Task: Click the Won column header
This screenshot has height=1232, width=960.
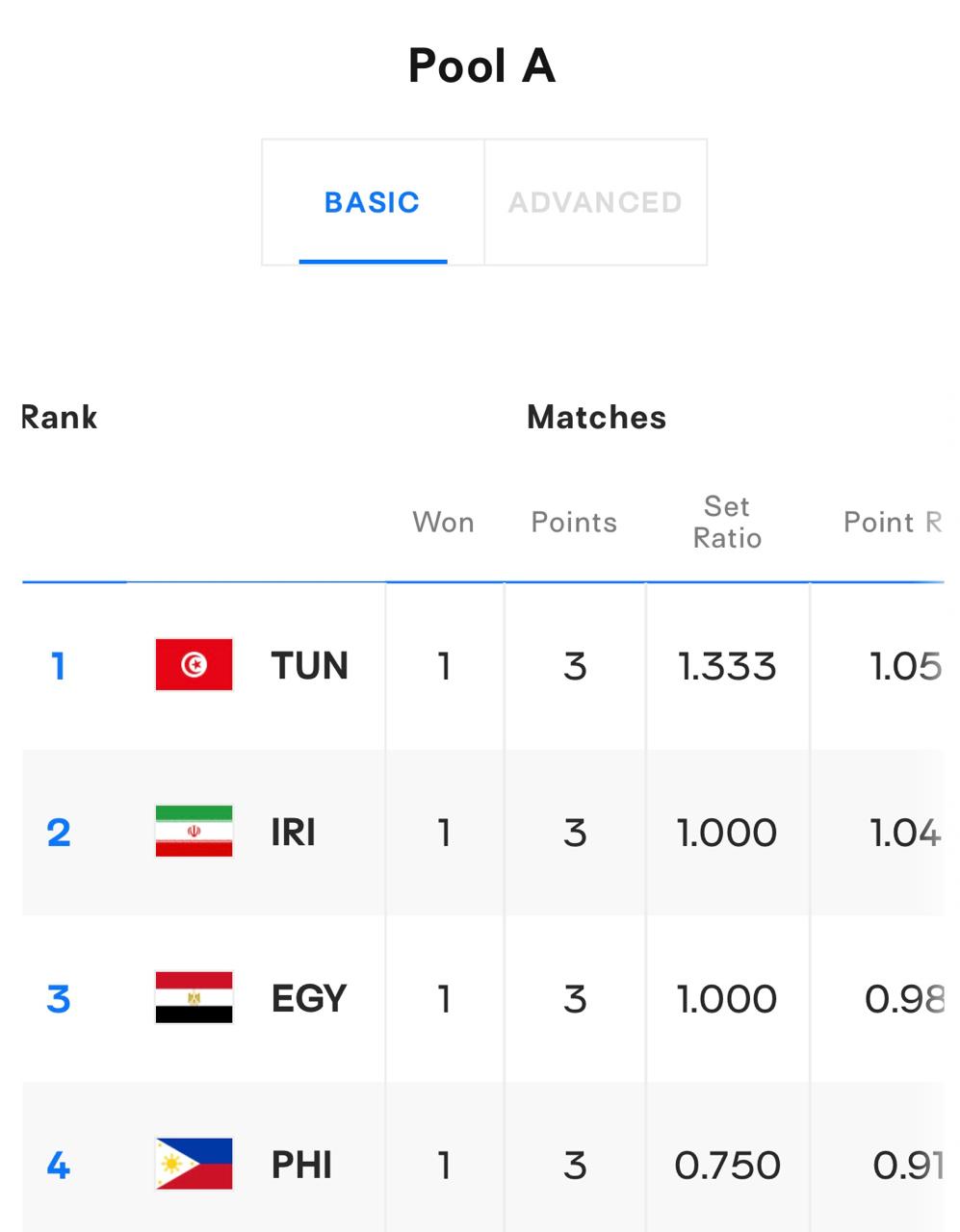Action: [x=443, y=522]
